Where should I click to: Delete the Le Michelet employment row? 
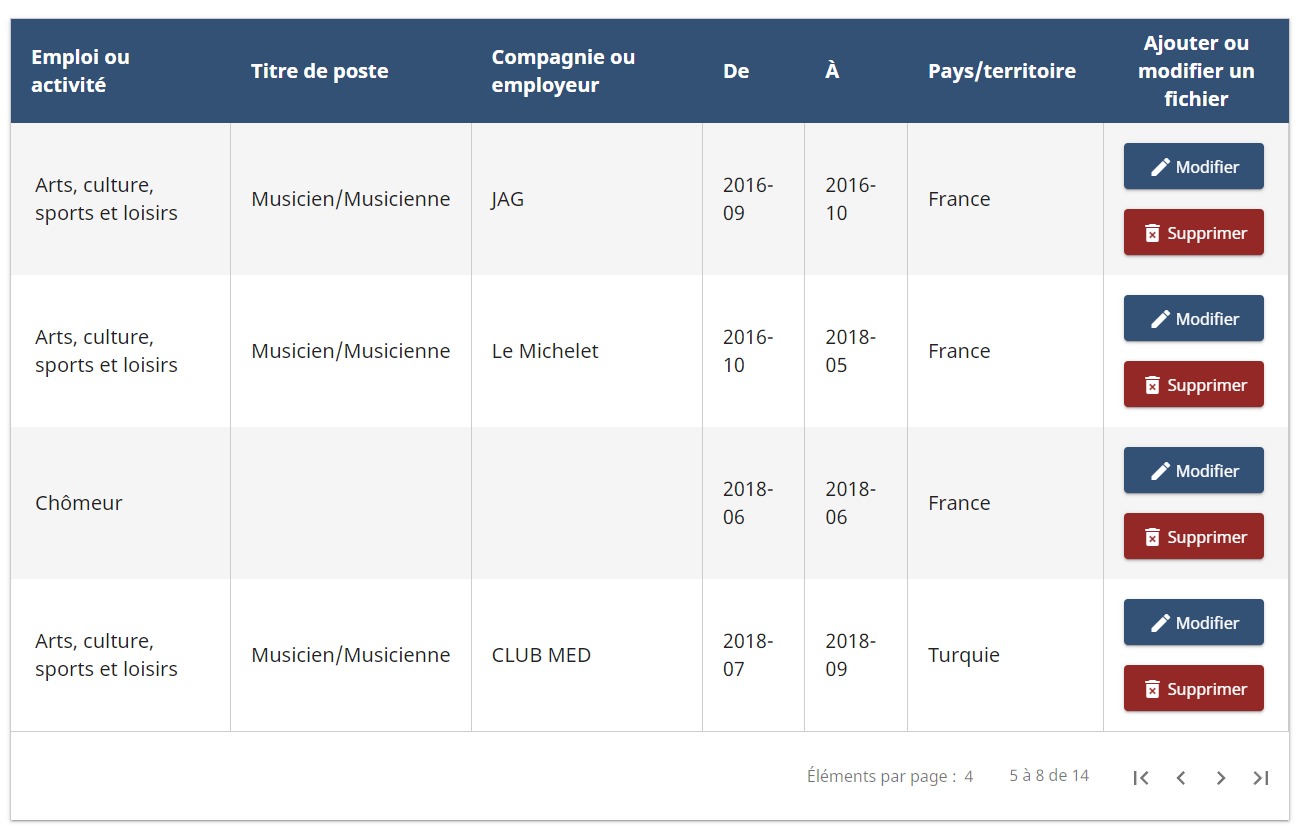tap(1194, 384)
